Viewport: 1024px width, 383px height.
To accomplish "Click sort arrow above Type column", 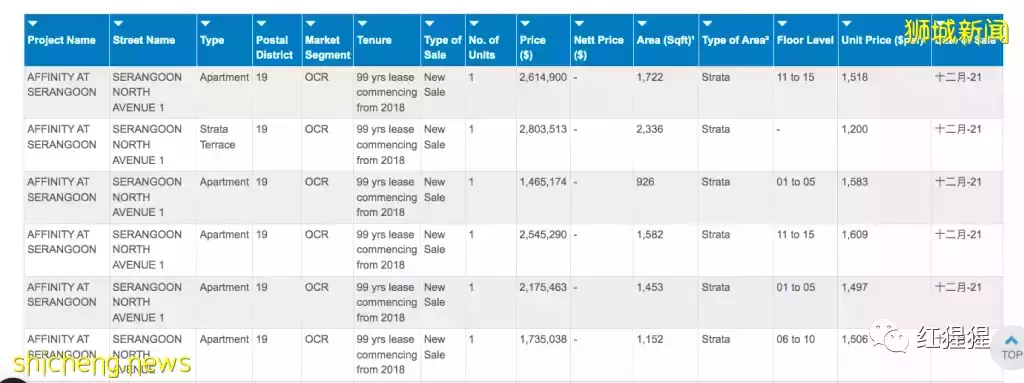I will (x=205, y=24).
